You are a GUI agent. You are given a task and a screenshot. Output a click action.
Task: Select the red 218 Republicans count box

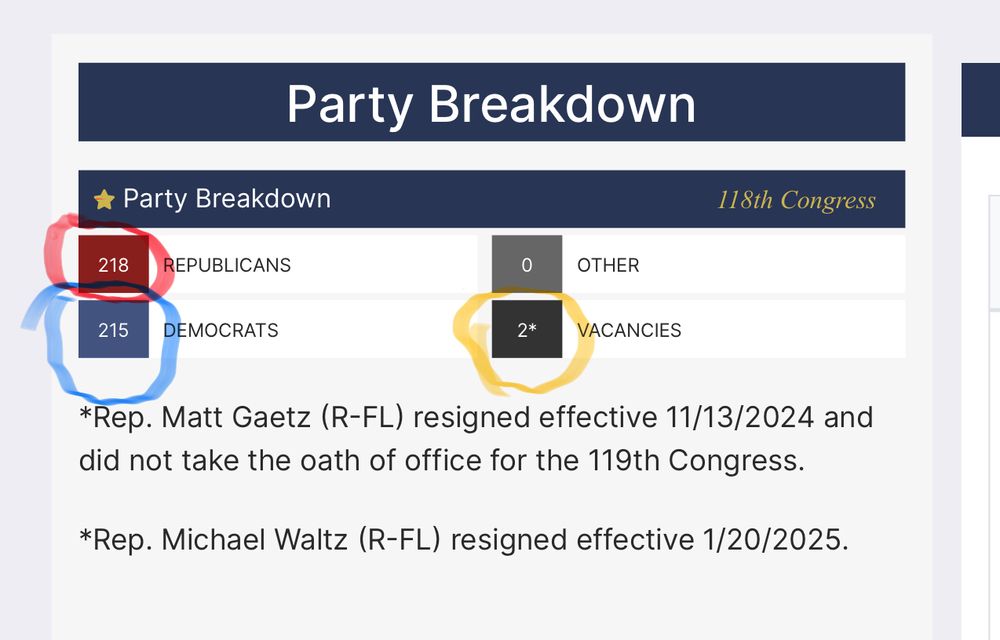pos(113,264)
